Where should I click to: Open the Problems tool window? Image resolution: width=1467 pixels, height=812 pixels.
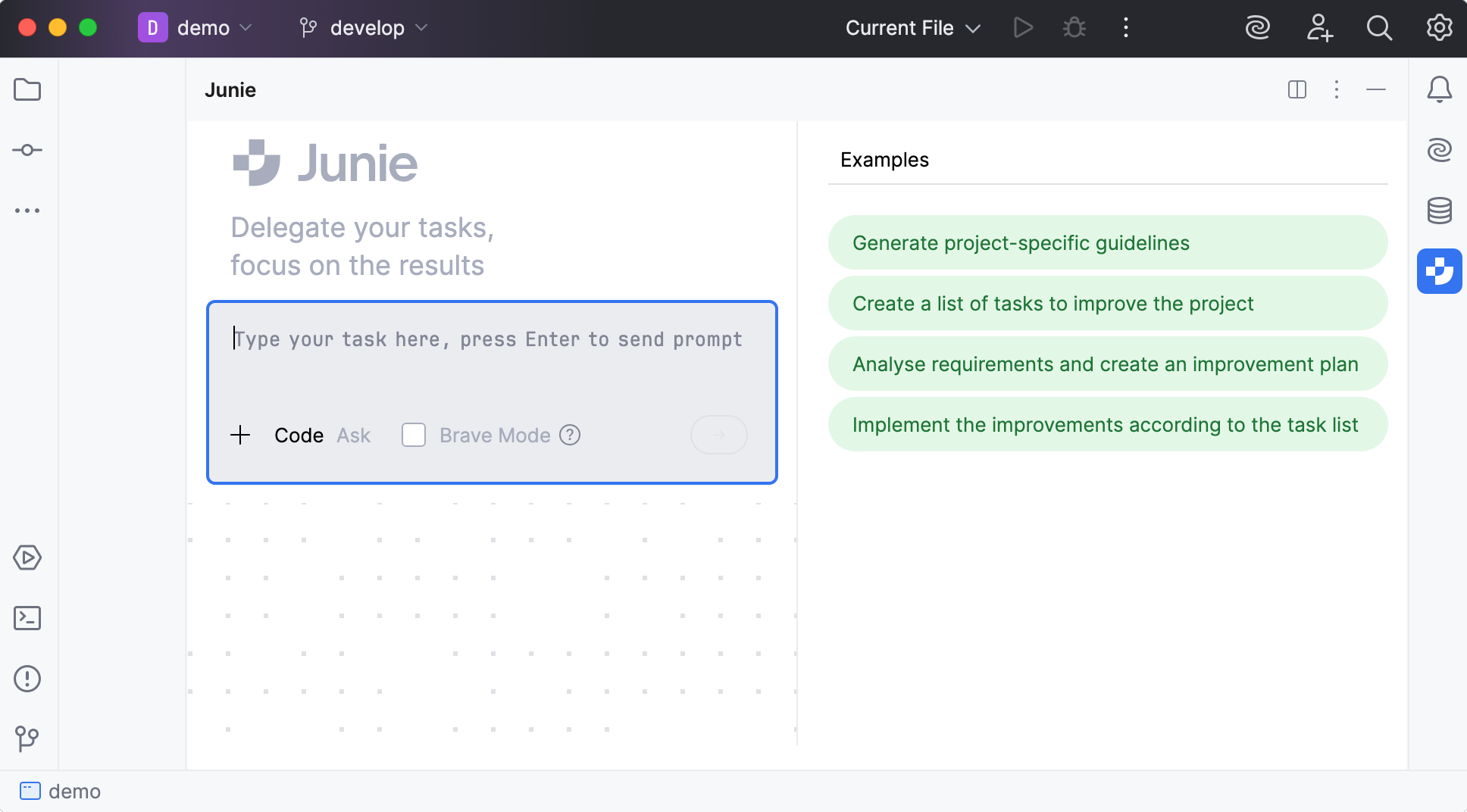[x=27, y=679]
